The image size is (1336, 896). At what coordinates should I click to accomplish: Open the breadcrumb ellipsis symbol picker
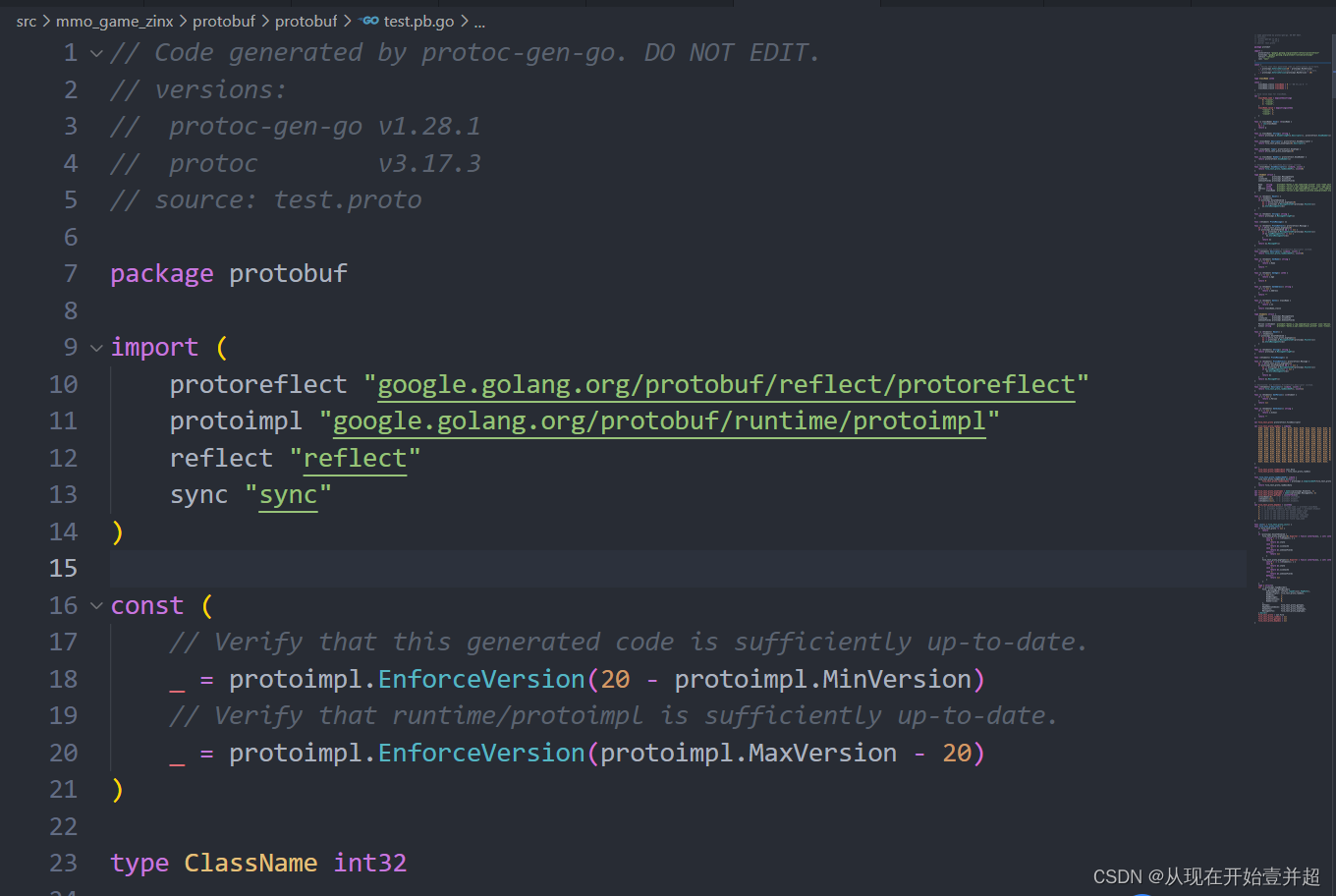478,21
